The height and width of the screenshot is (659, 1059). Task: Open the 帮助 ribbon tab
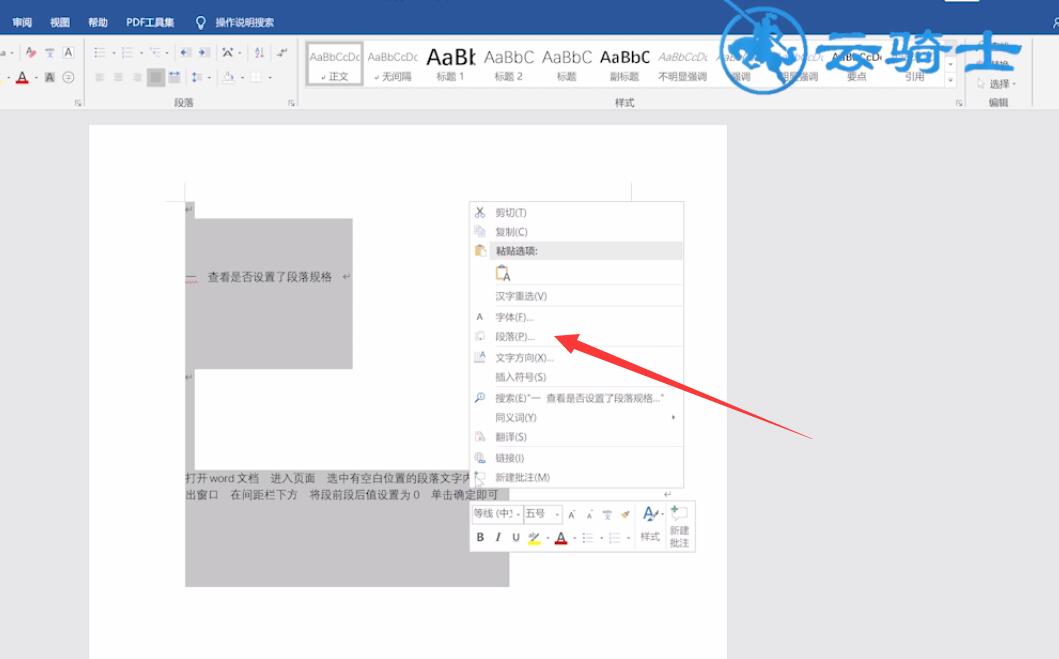click(x=98, y=22)
